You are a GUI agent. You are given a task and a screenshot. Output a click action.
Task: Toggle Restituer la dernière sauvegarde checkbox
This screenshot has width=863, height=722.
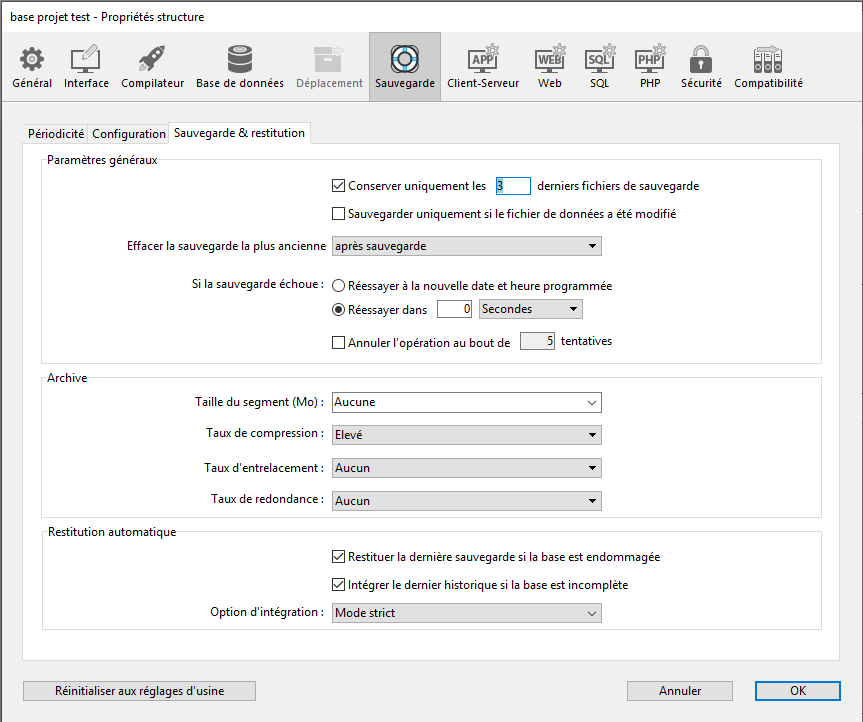[x=338, y=557]
